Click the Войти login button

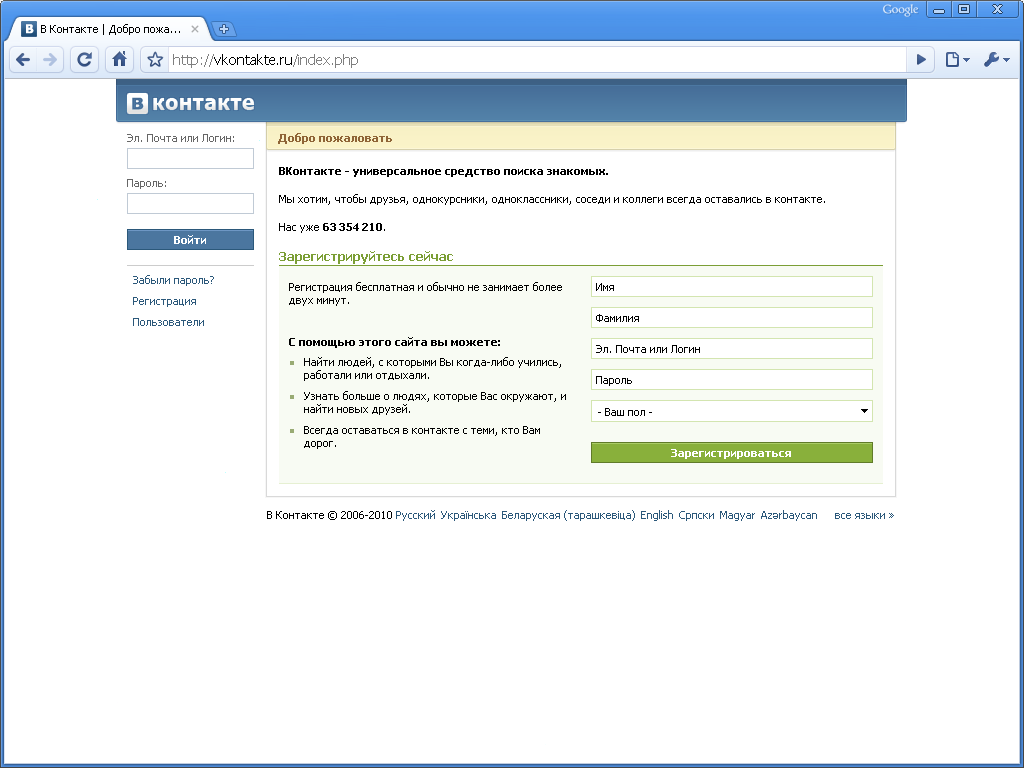pos(190,240)
